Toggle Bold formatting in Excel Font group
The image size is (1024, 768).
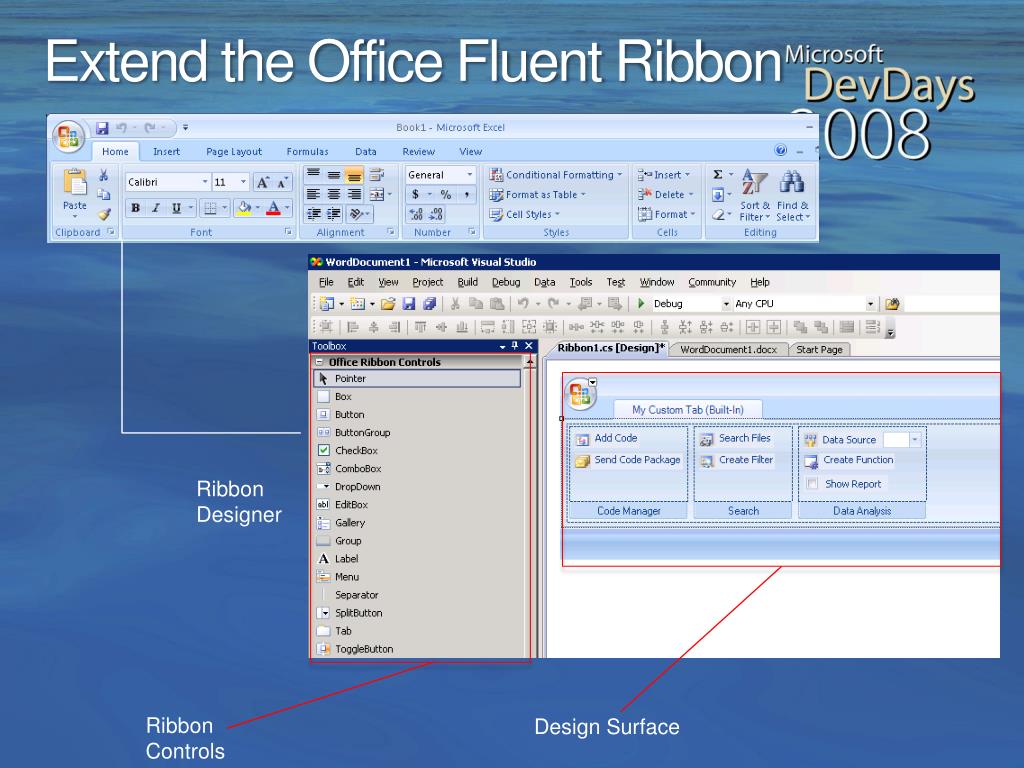pos(135,208)
